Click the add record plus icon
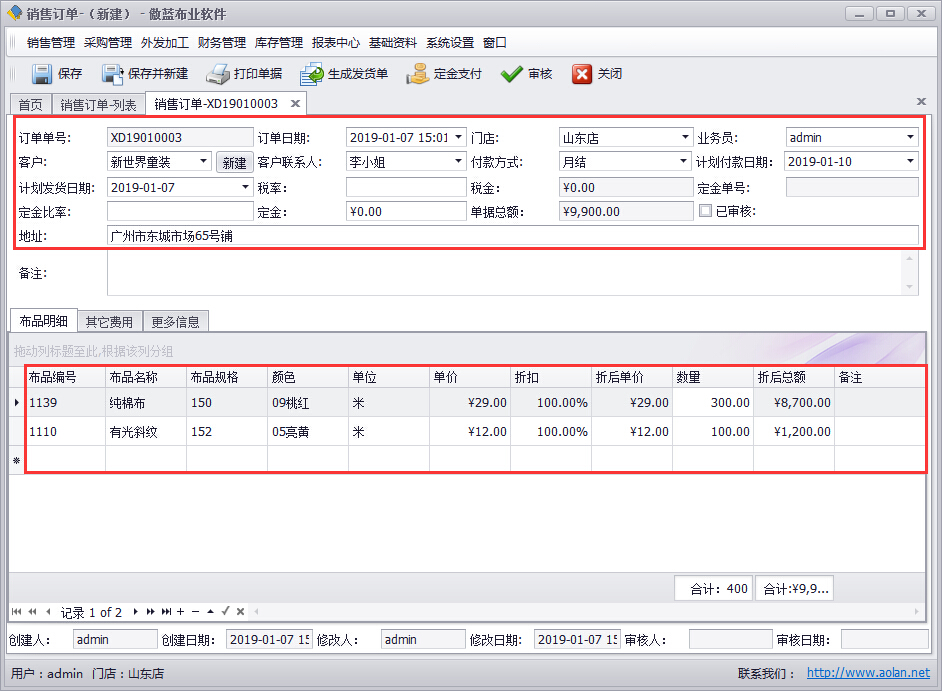Screen dimensions: 942x691 pos(180,611)
